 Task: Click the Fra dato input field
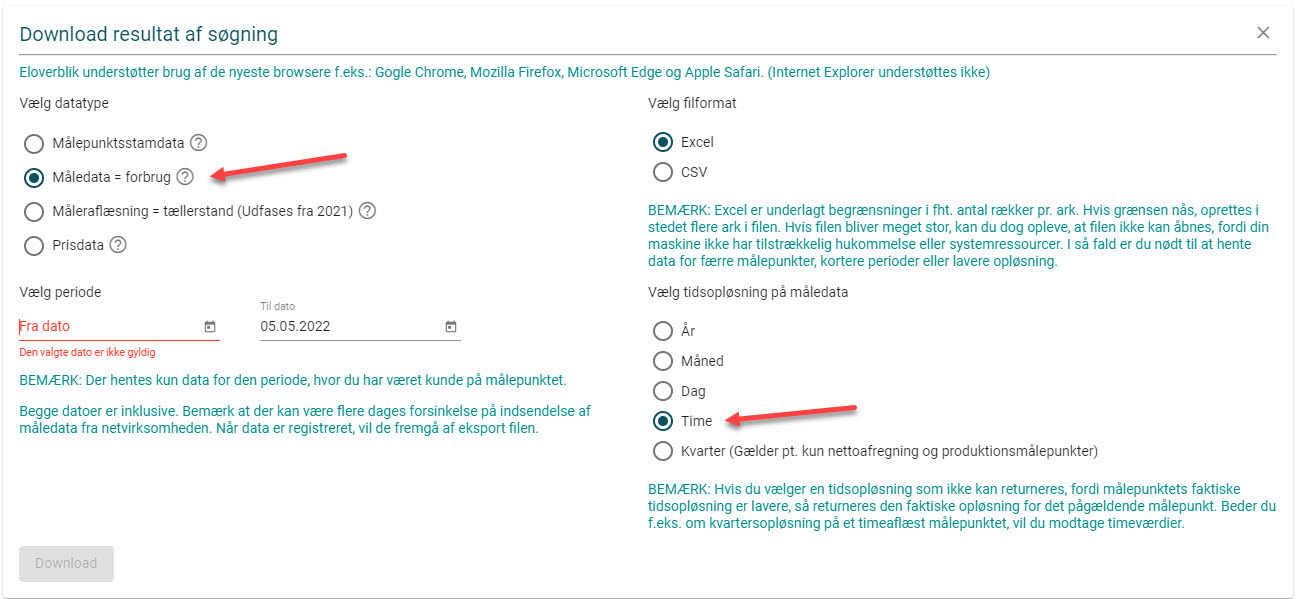point(110,326)
